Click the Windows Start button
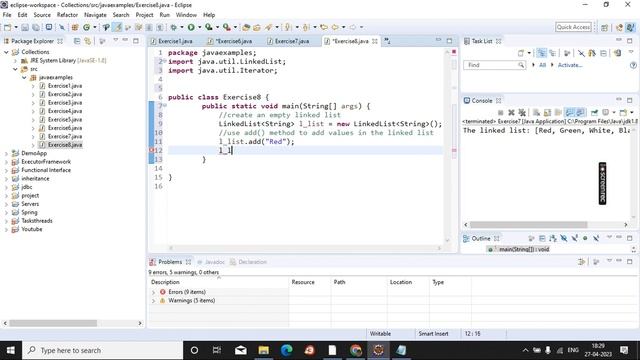 pyautogui.click(x=11, y=350)
